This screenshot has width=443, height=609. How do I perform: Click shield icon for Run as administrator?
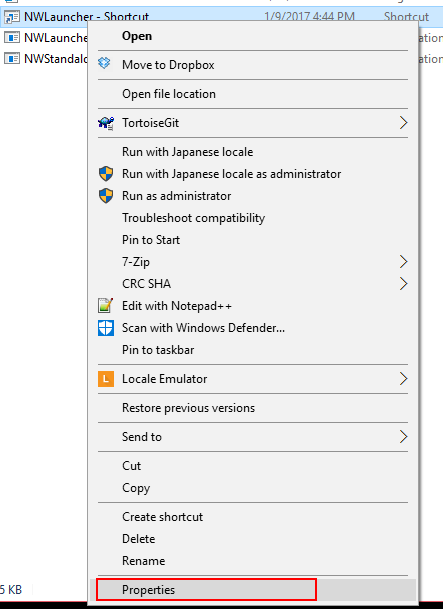pyautogui.click(x=106, y=196)
